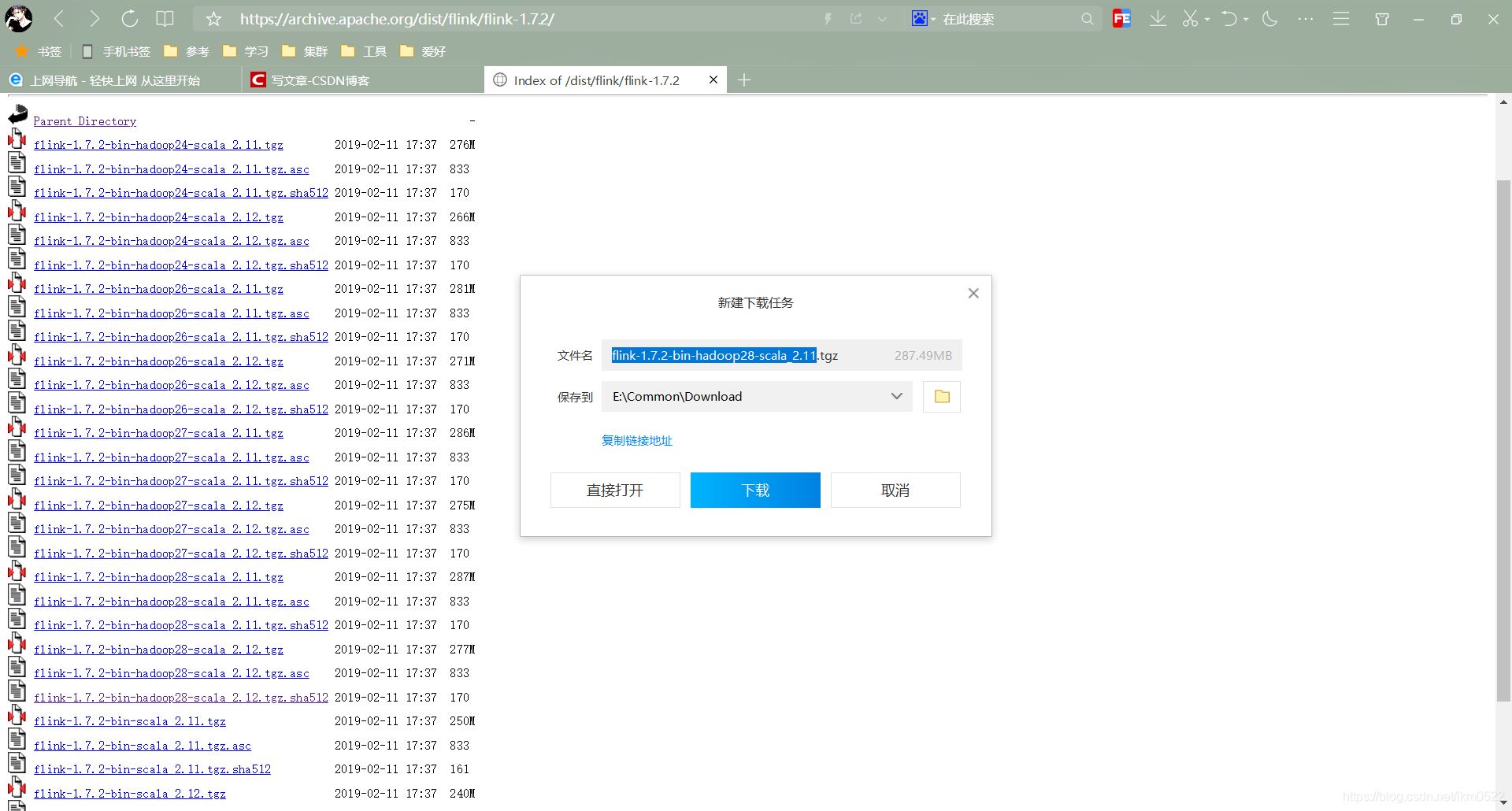Open the 学习 bookmark folder
This screenshot has width=1512, height=811.
click(246, 51)
